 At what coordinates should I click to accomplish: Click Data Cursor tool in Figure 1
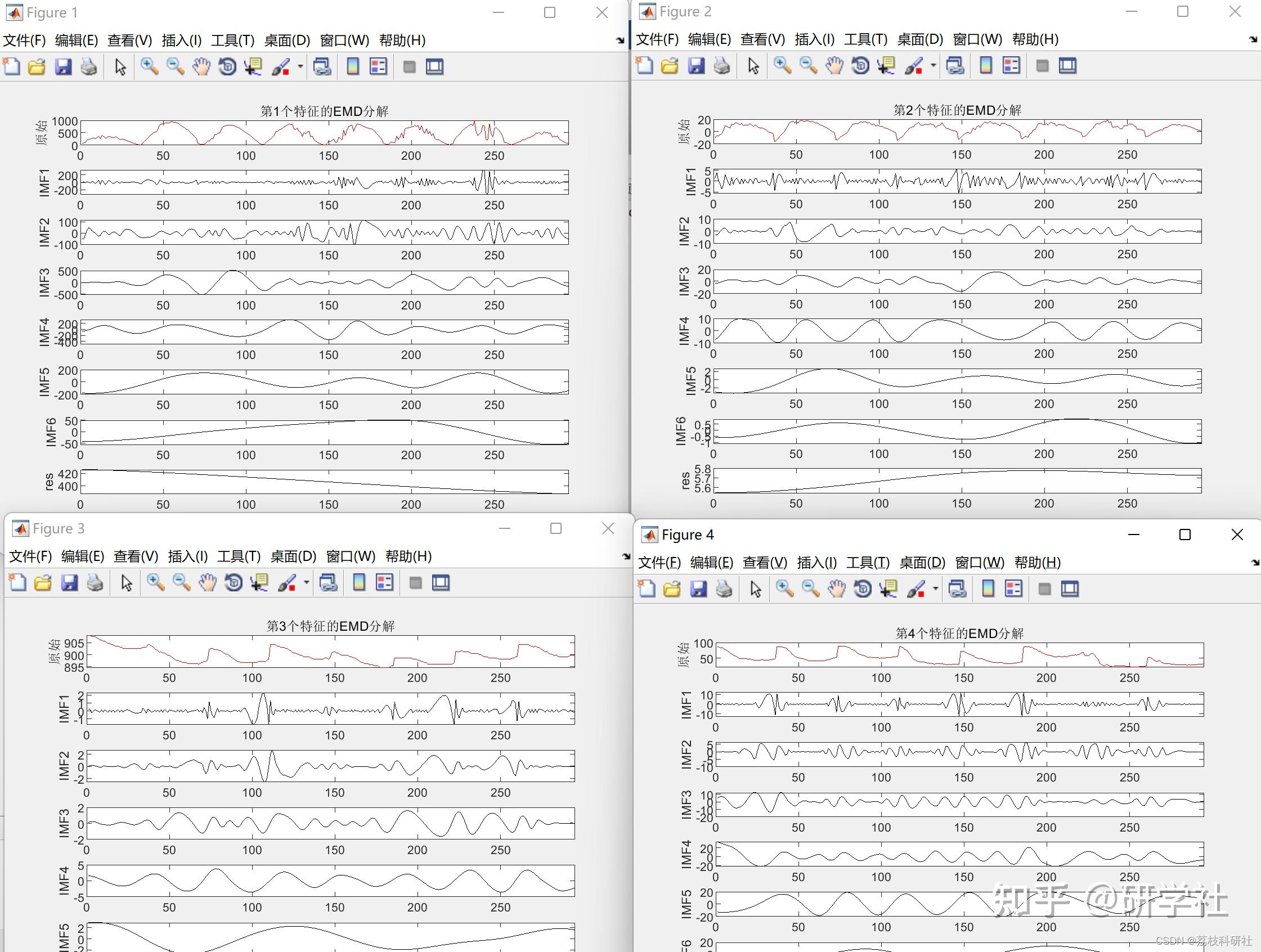point(253,67)
